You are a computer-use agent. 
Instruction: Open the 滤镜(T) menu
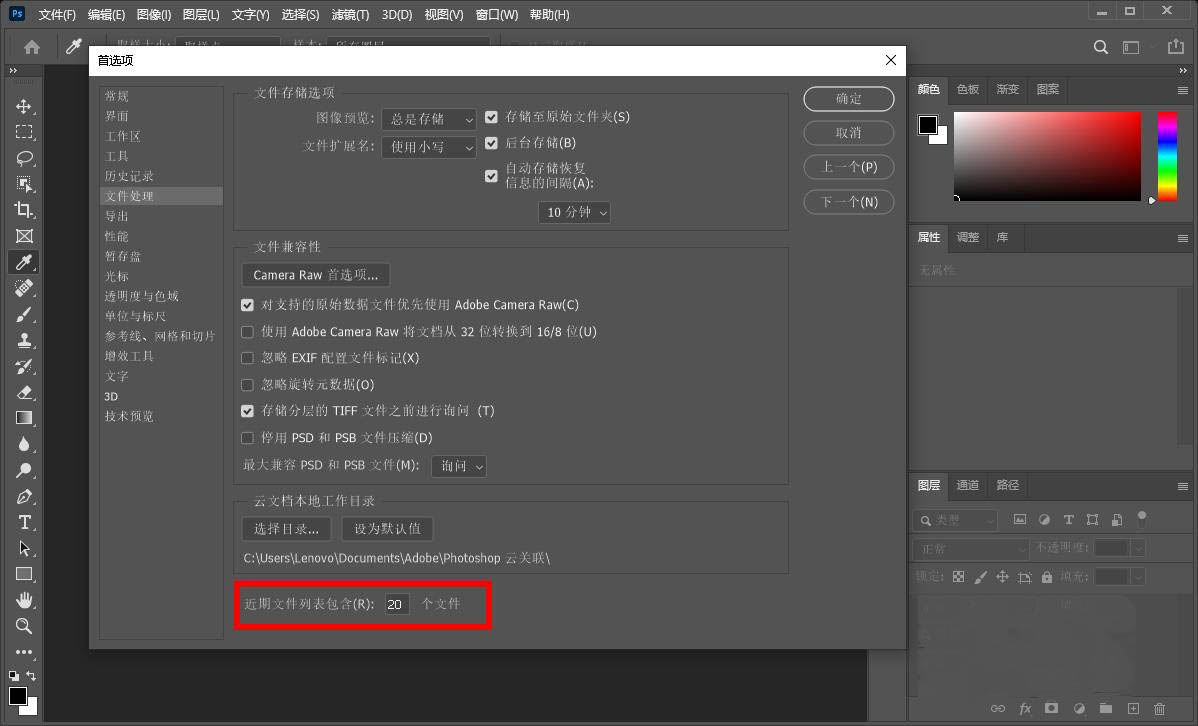coord(350,15)
